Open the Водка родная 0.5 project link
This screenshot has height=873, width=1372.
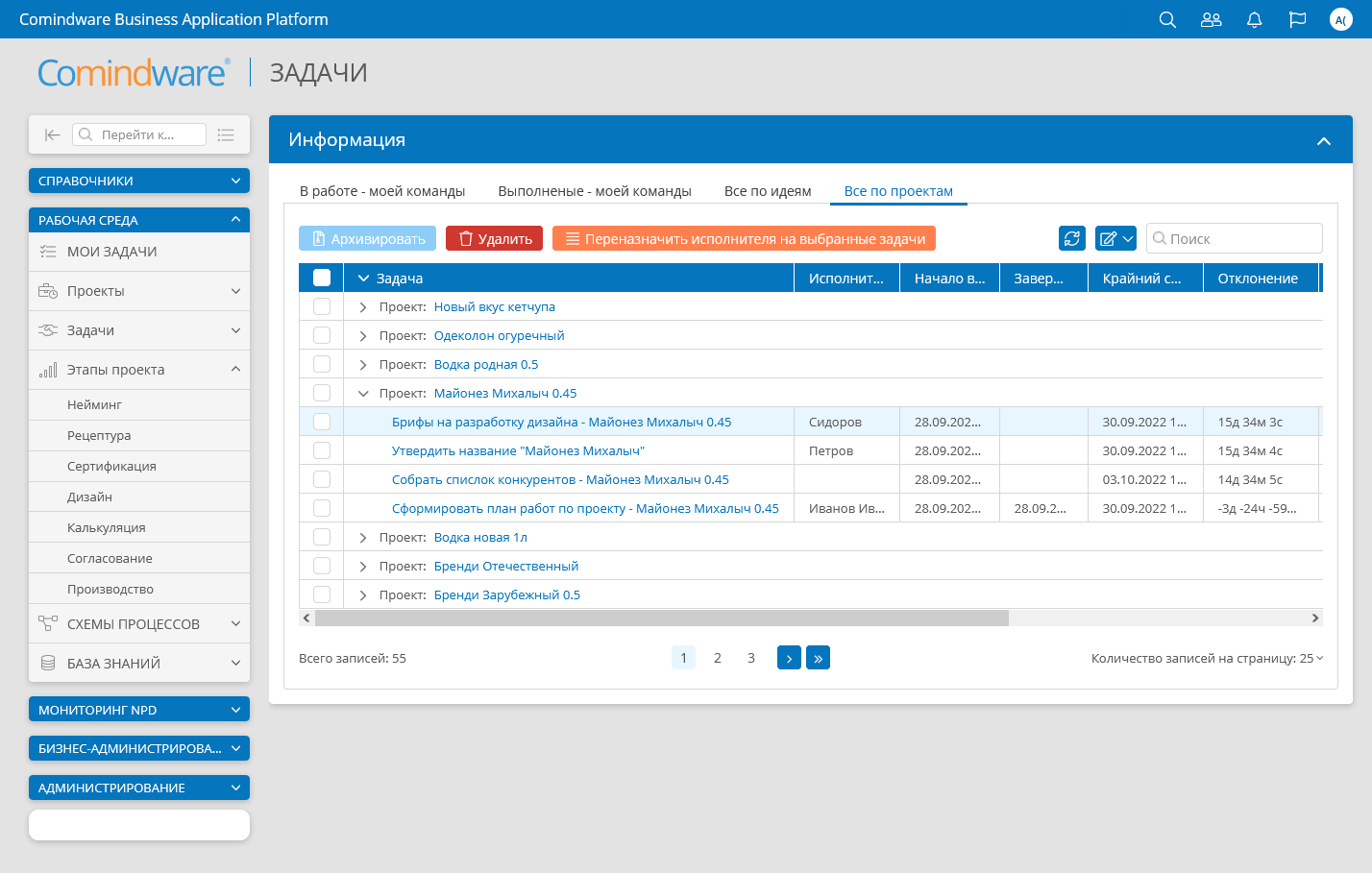point(486,364)
